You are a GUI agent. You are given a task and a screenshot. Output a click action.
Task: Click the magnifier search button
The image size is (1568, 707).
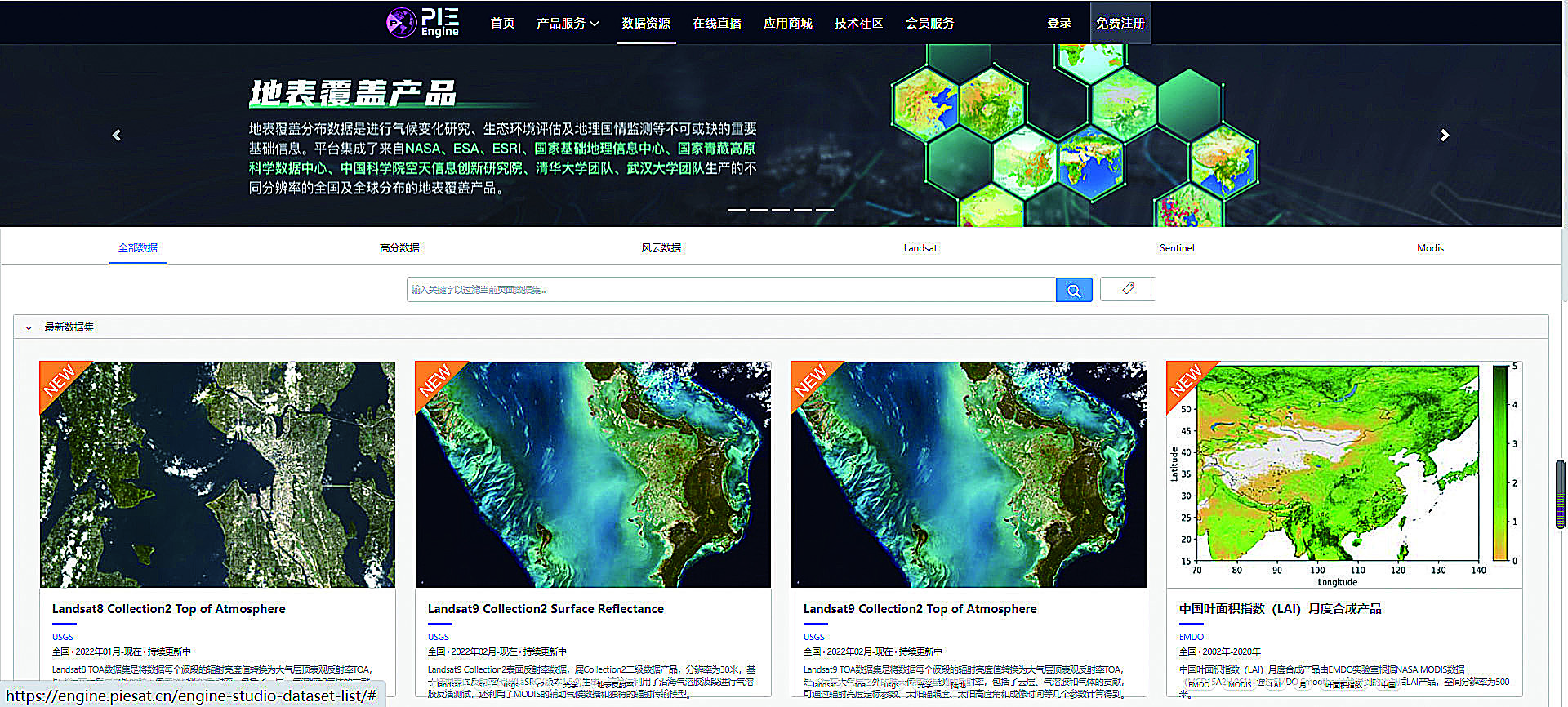pyautogui.click(x=1074, y=290)
